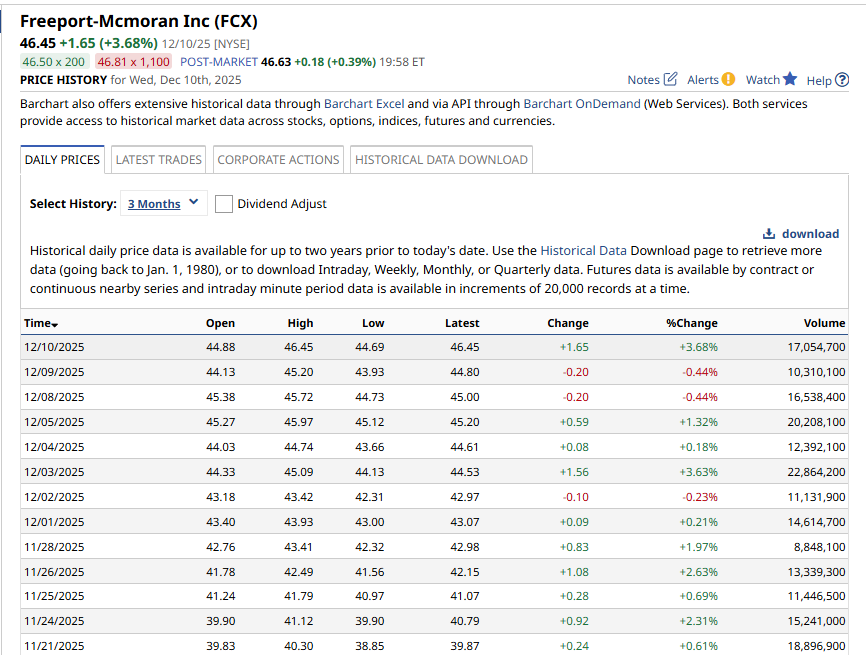
Task: Click the Time column sort arrow
Action: point(55,324)
